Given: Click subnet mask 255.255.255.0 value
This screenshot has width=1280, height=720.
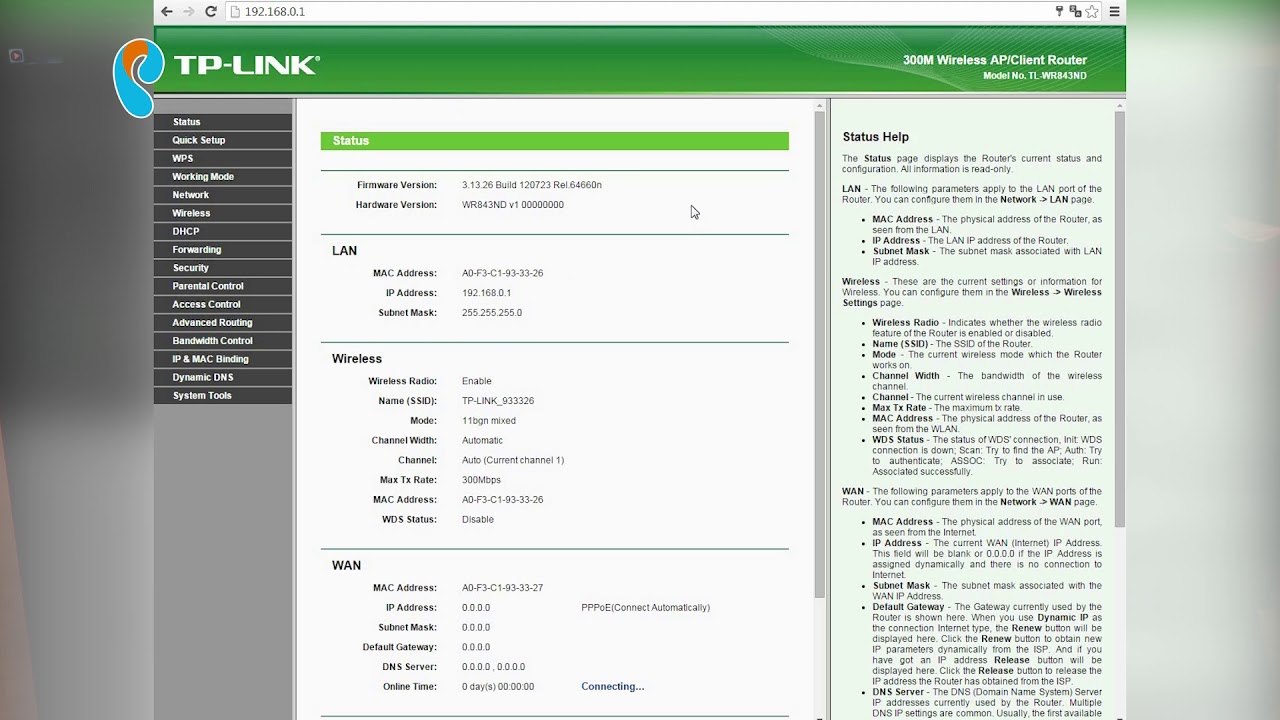Looking at the screenshot, I should pyautogui.click(x=491, y=313).
